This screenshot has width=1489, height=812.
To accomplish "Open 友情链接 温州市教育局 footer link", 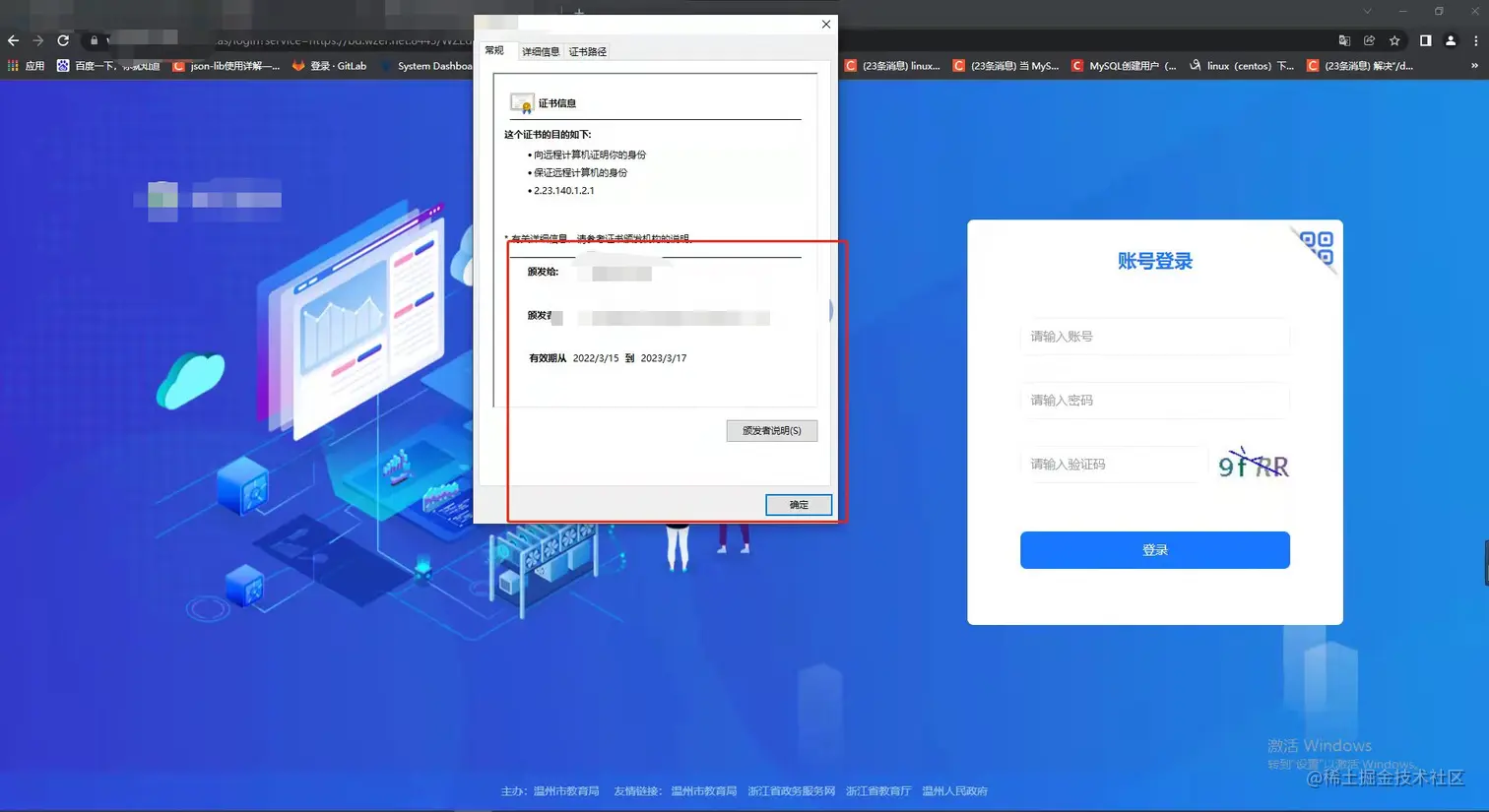I will [704, 791].
